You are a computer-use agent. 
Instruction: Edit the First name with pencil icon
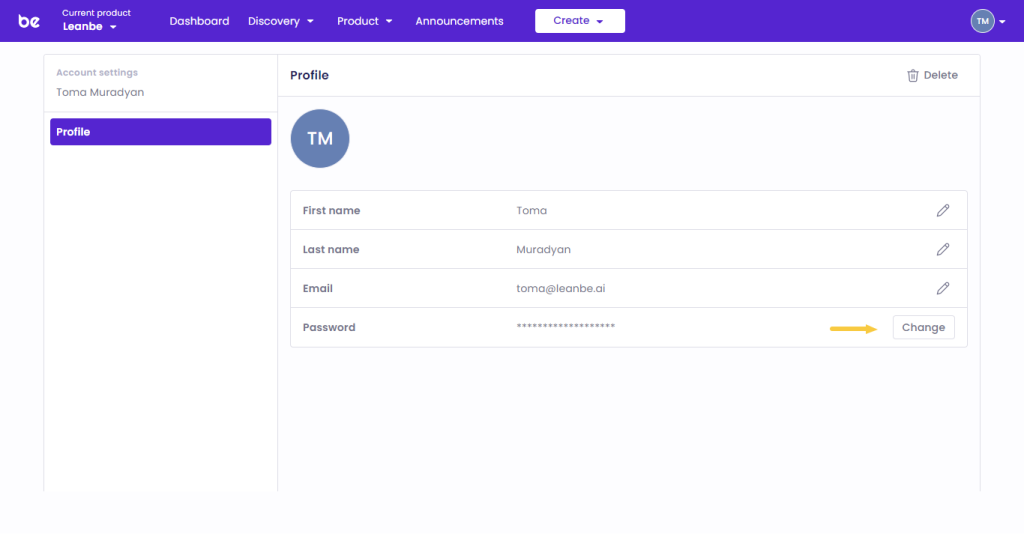[x=942, y=211]
